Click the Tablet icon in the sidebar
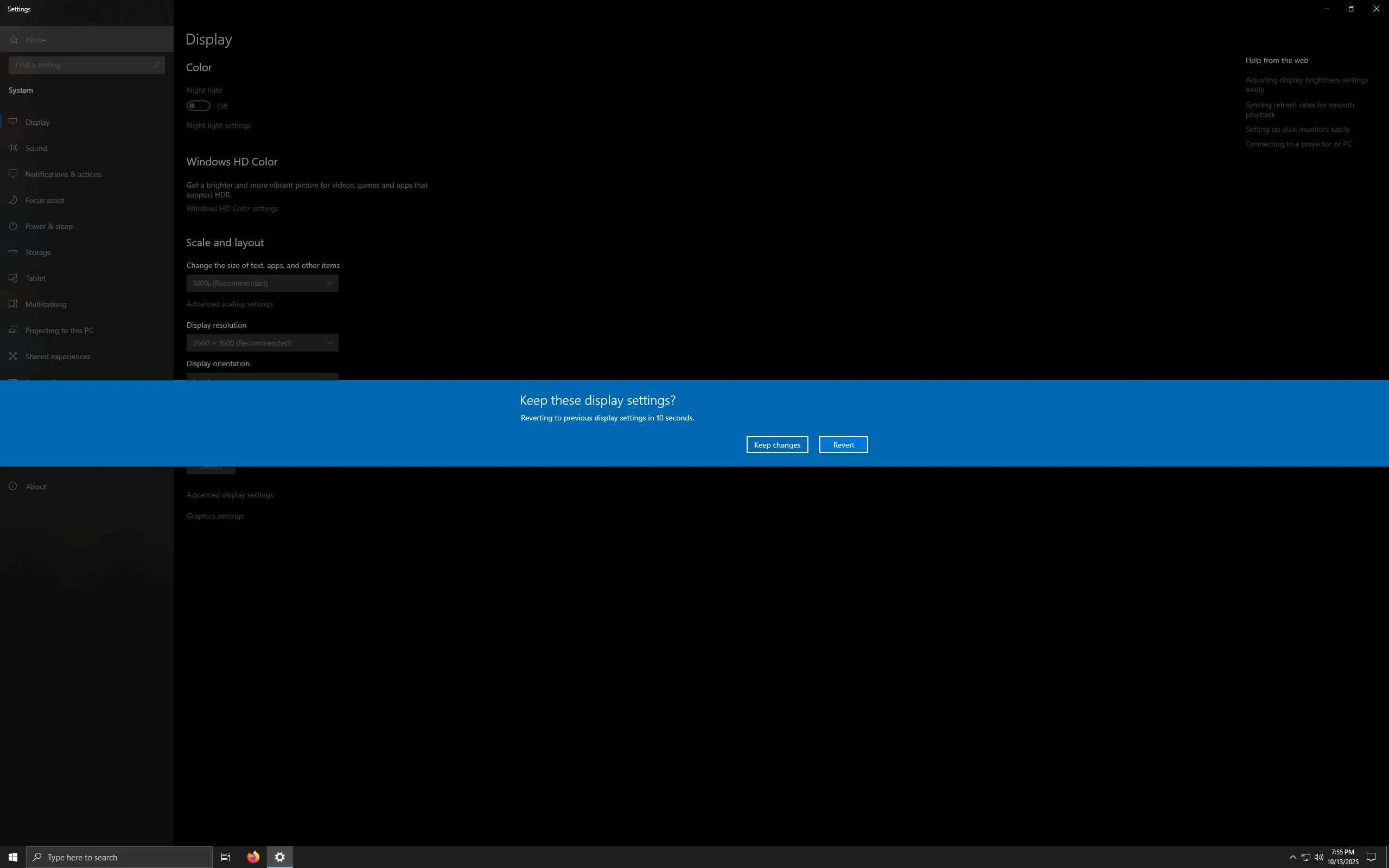The height and width of the screenshot is (868, 1389). coord(13,278)
